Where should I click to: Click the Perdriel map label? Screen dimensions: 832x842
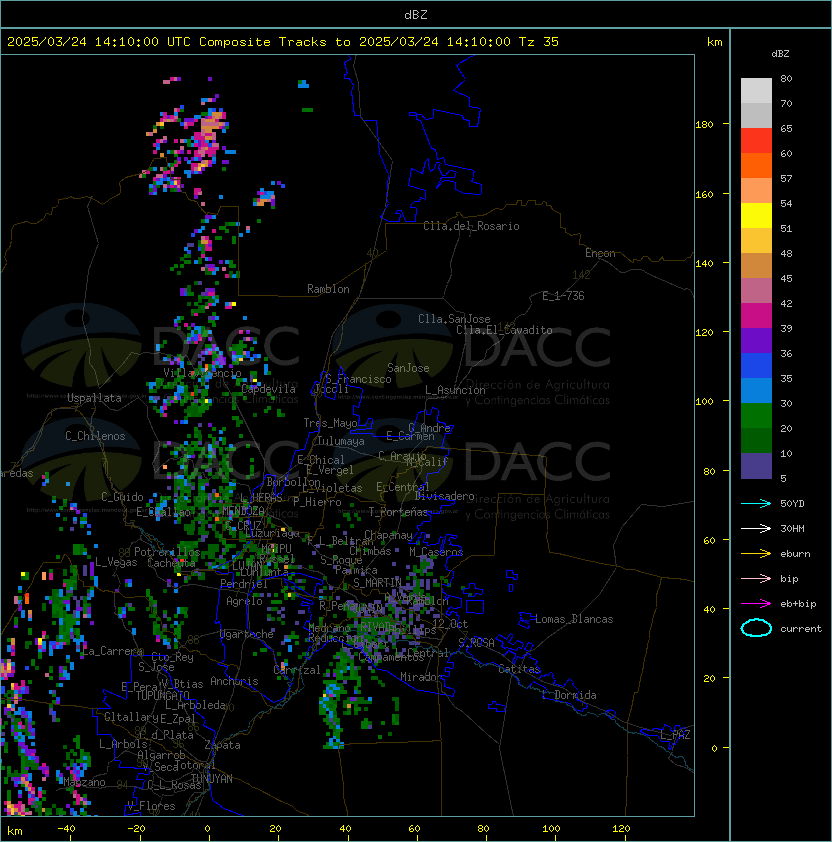pos(244,584)
